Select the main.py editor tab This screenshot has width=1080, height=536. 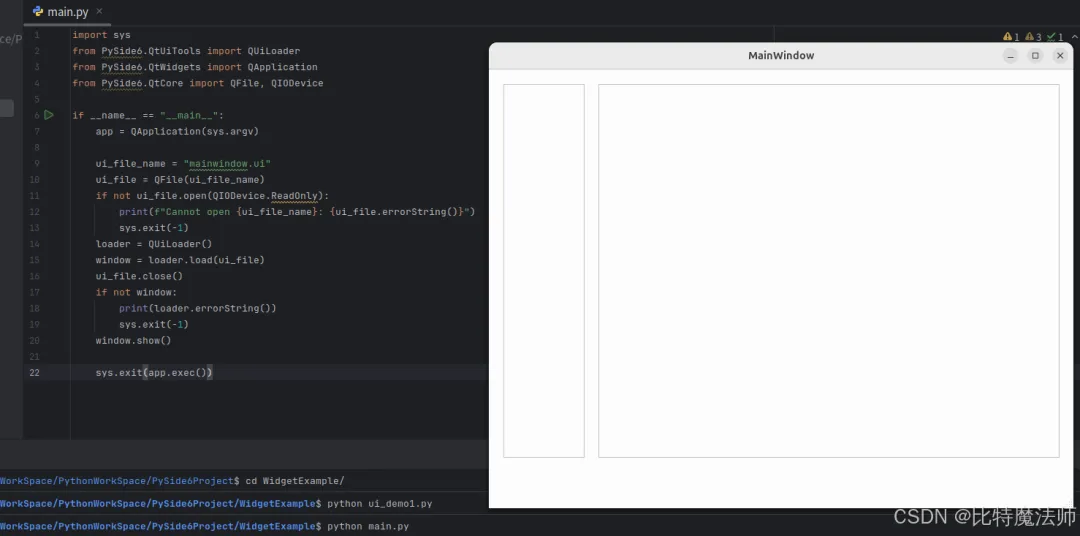(67, 12)
